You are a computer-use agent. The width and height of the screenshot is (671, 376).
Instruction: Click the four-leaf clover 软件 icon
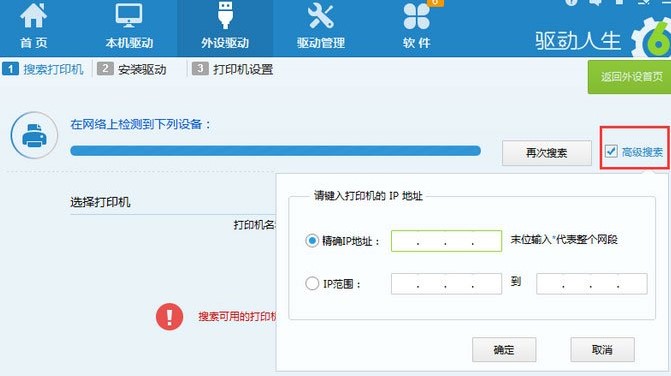click(x=416, y=16)
